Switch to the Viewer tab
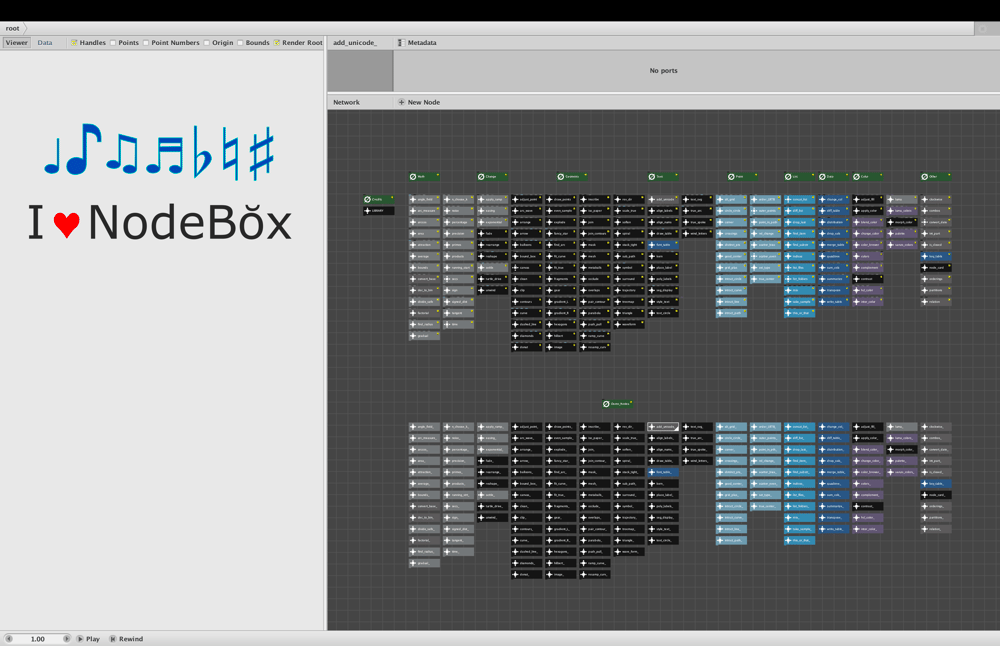The image size is (1000, 646). pyautogui.click(x=17, y=43)
